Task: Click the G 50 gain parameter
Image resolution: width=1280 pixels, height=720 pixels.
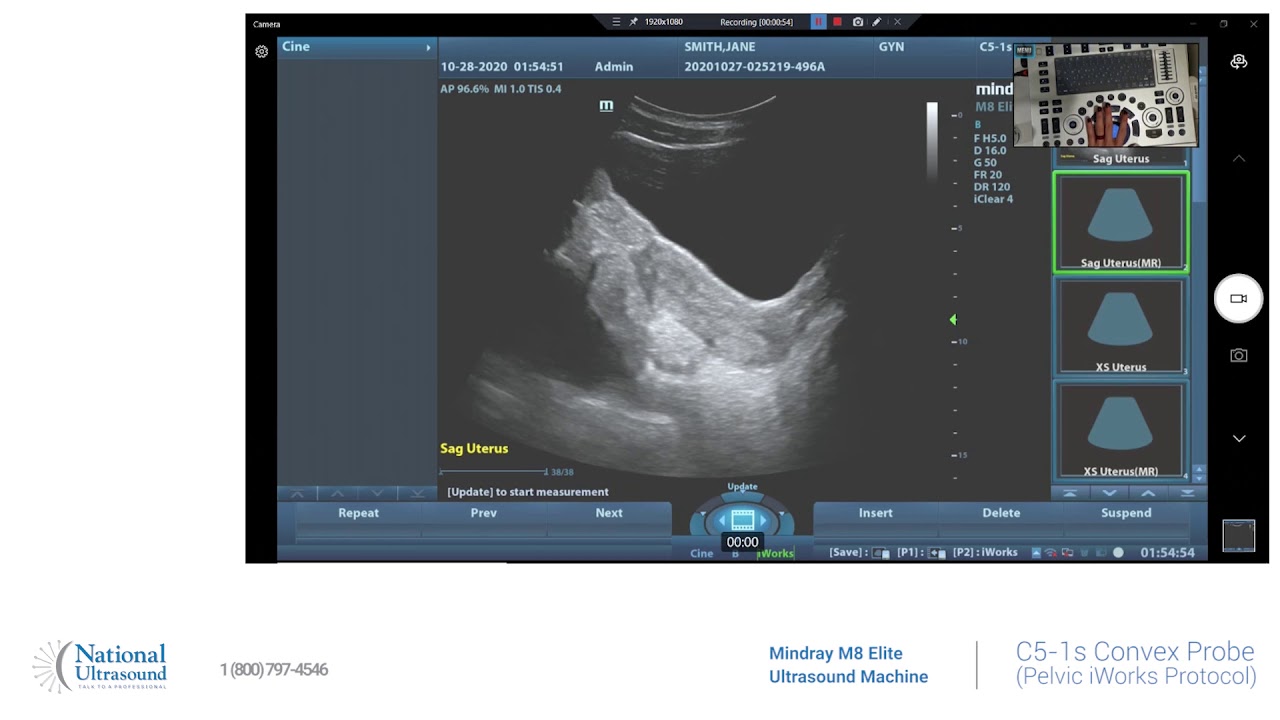Action: click(985, 163)
